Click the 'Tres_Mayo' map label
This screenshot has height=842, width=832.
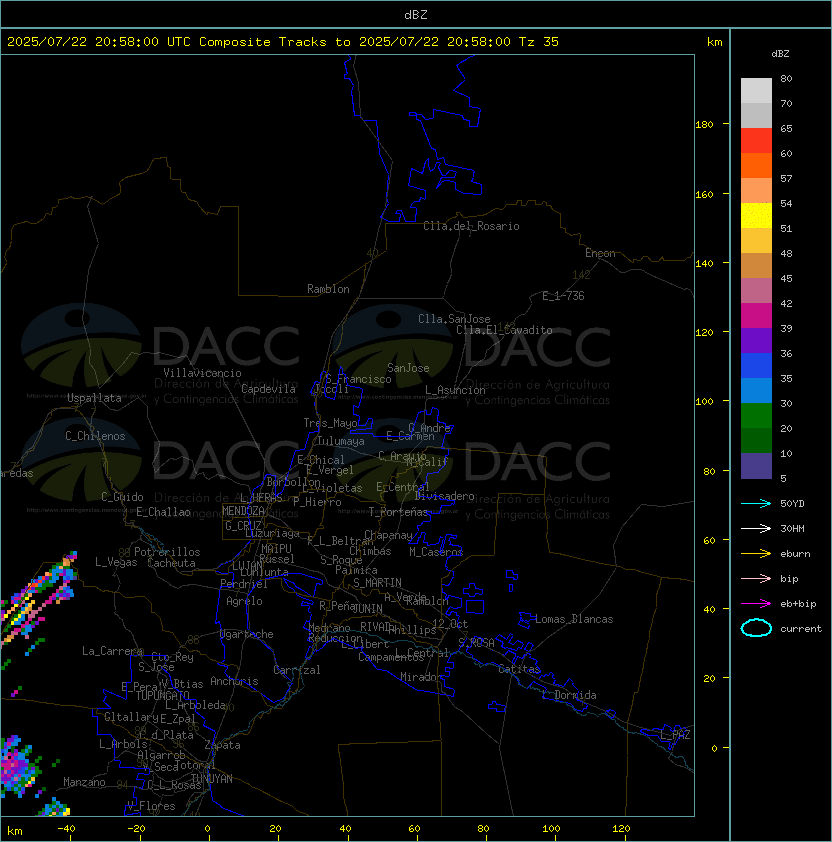pos(330,423)
